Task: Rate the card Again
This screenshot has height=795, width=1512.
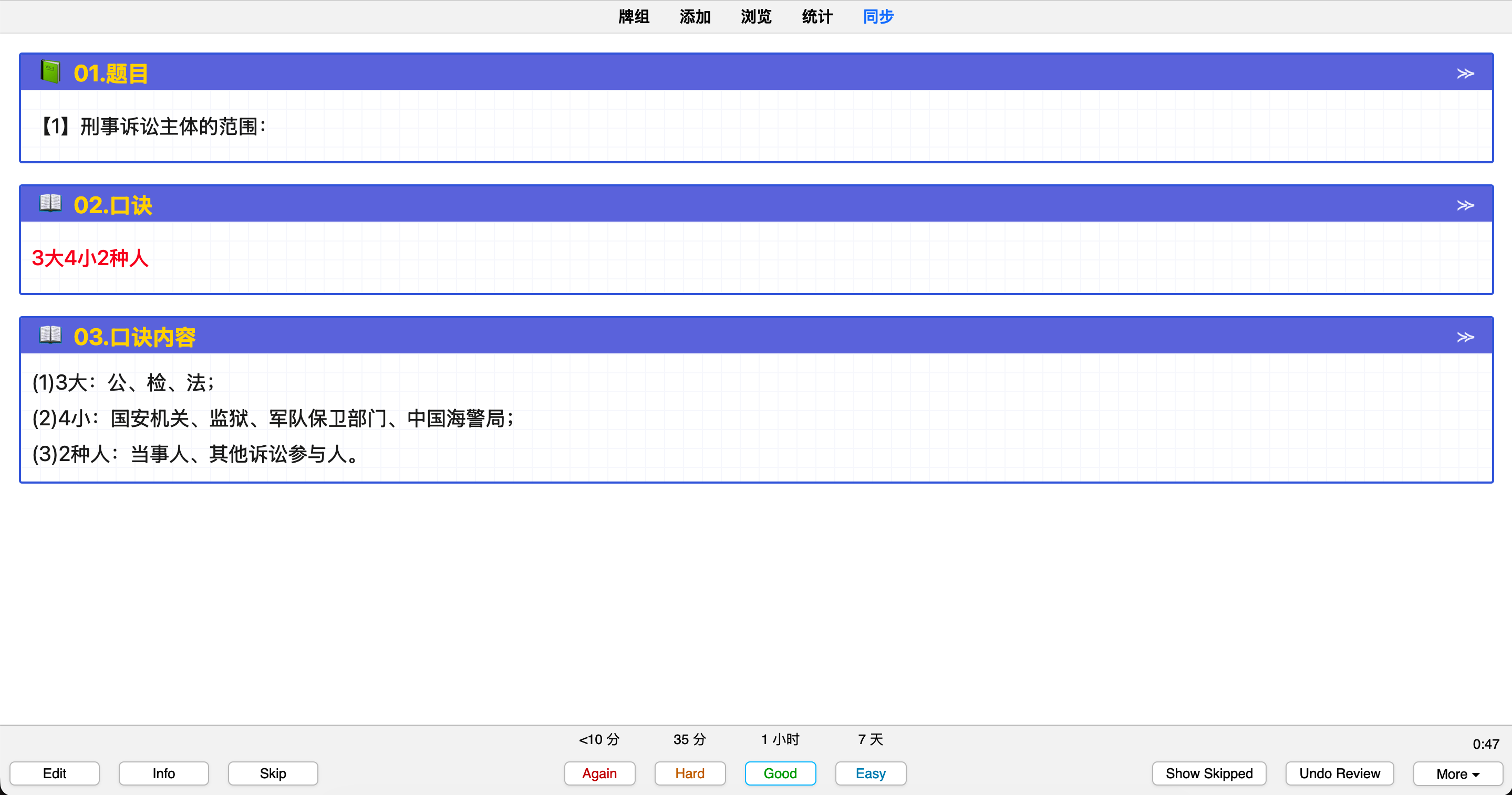Action: click(599, 773)
